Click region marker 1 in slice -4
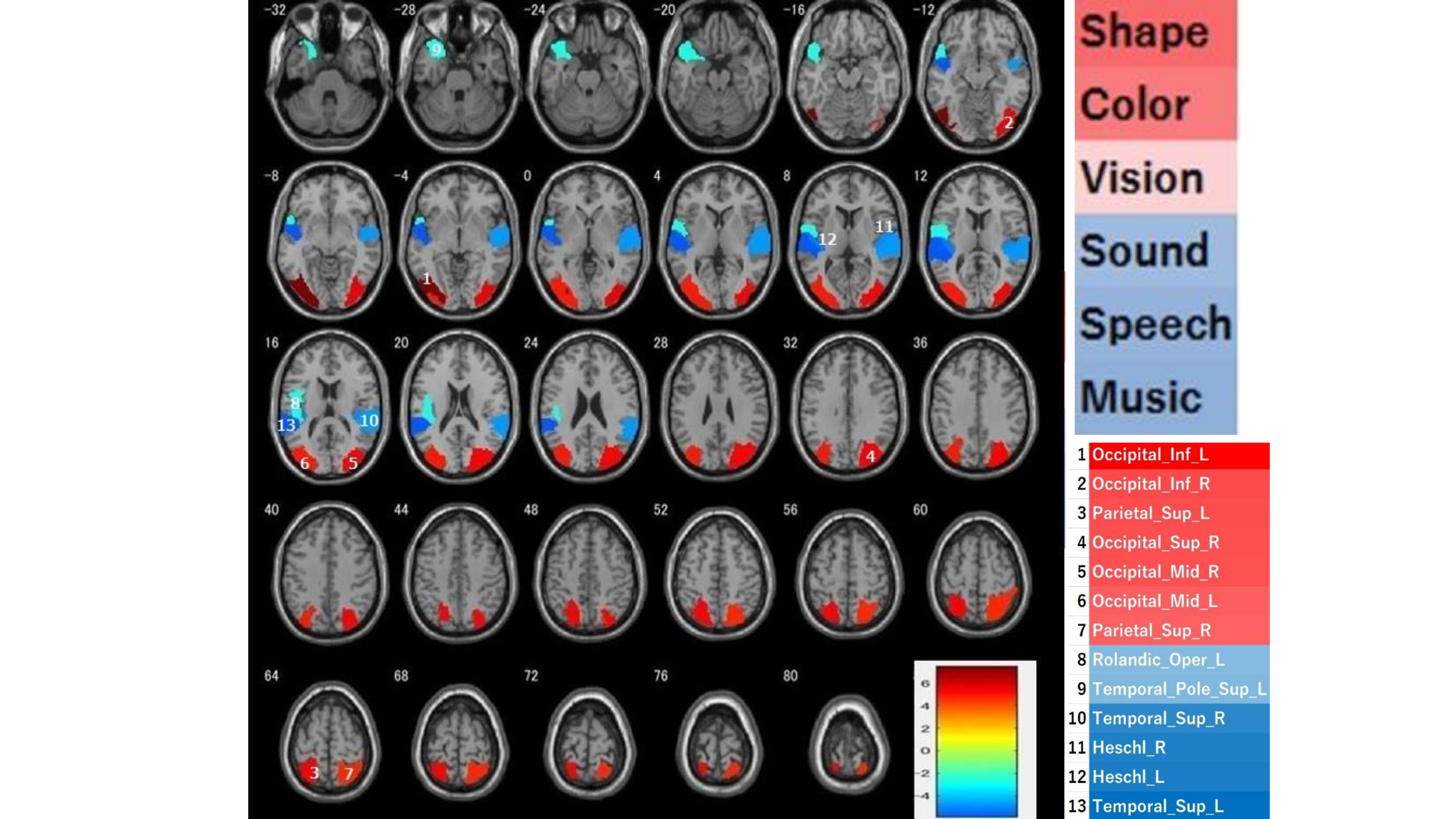The height and width of the screenshot is (819, 1456). 427,278
